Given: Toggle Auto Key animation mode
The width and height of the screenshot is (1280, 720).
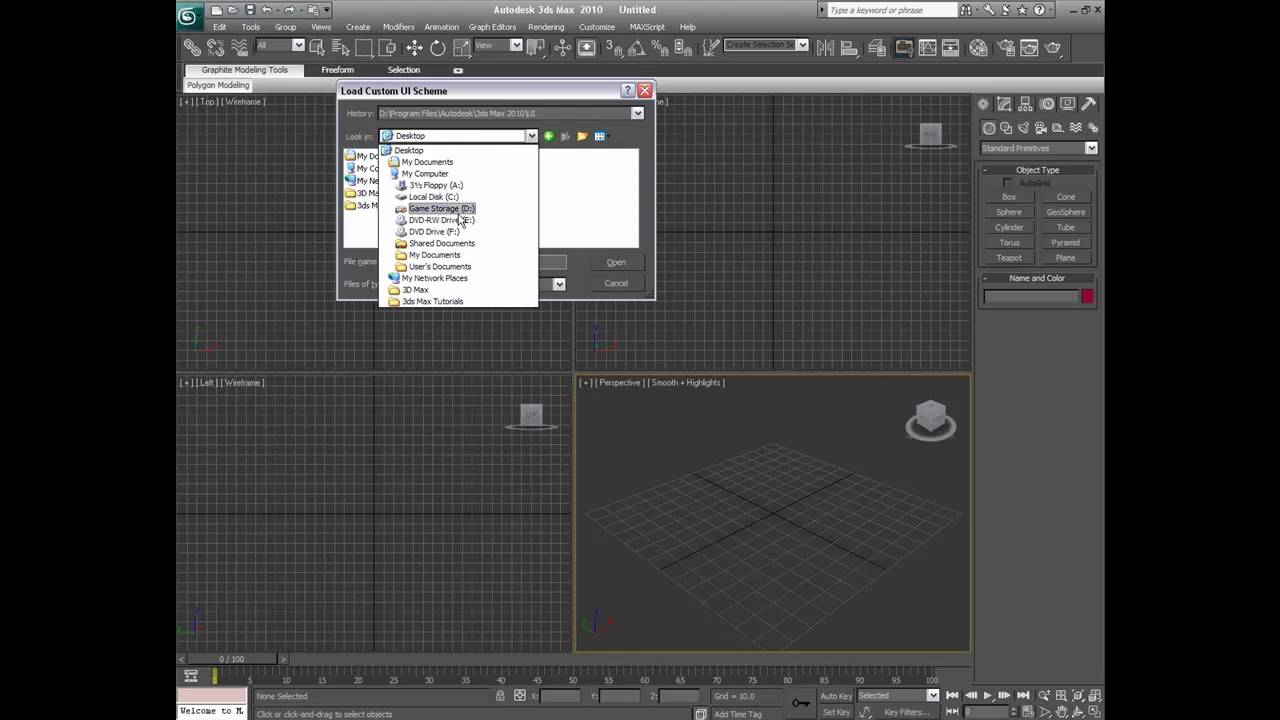Looking at the screenshot, I should coord(835,696).
